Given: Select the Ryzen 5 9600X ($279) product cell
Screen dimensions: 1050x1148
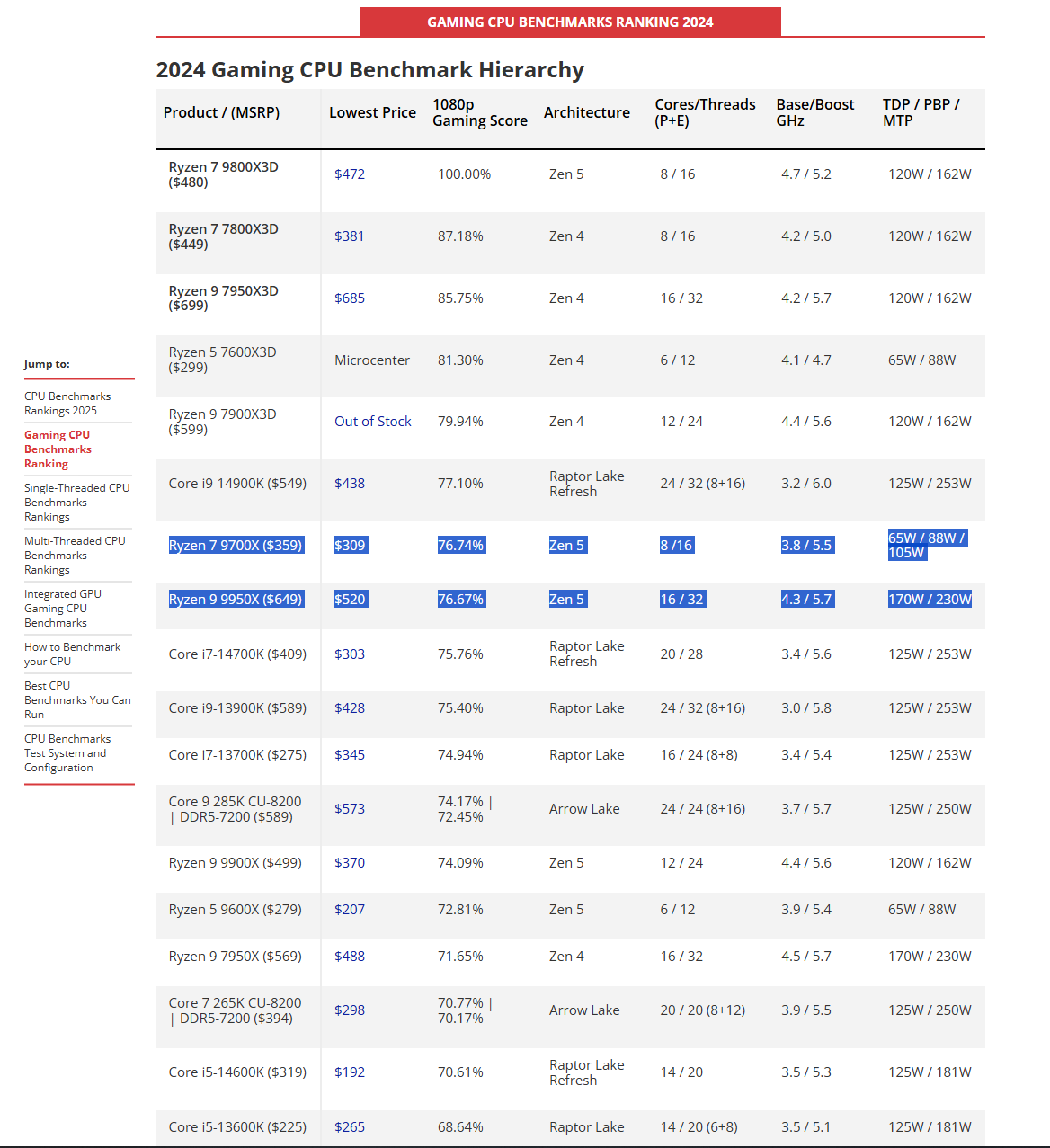Looking at the screenshot, I should [236, 910].
